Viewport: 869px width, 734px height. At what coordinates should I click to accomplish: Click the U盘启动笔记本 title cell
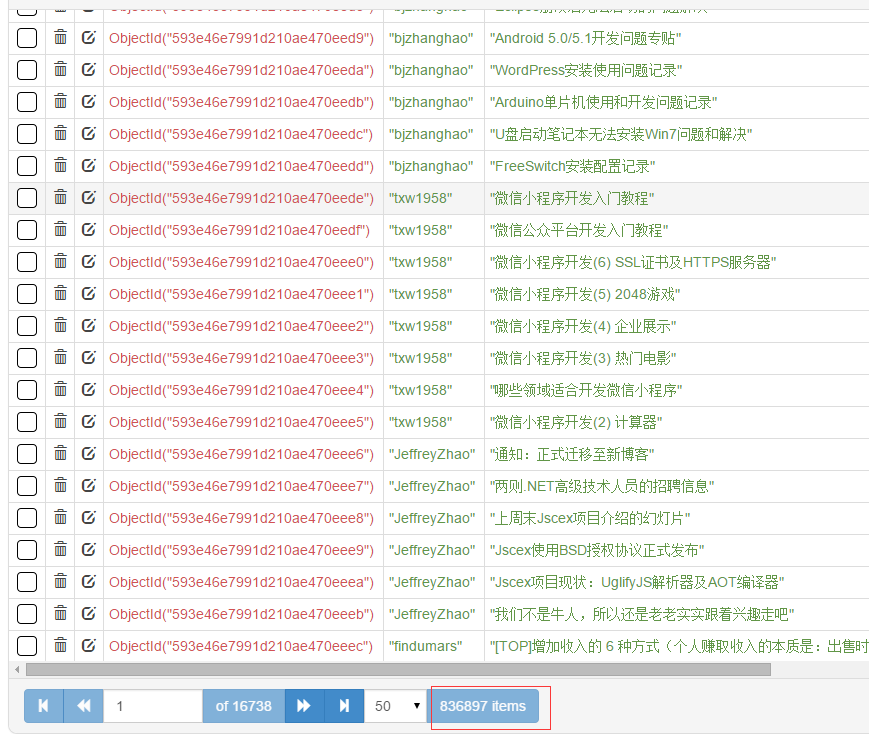click(621, 134)
